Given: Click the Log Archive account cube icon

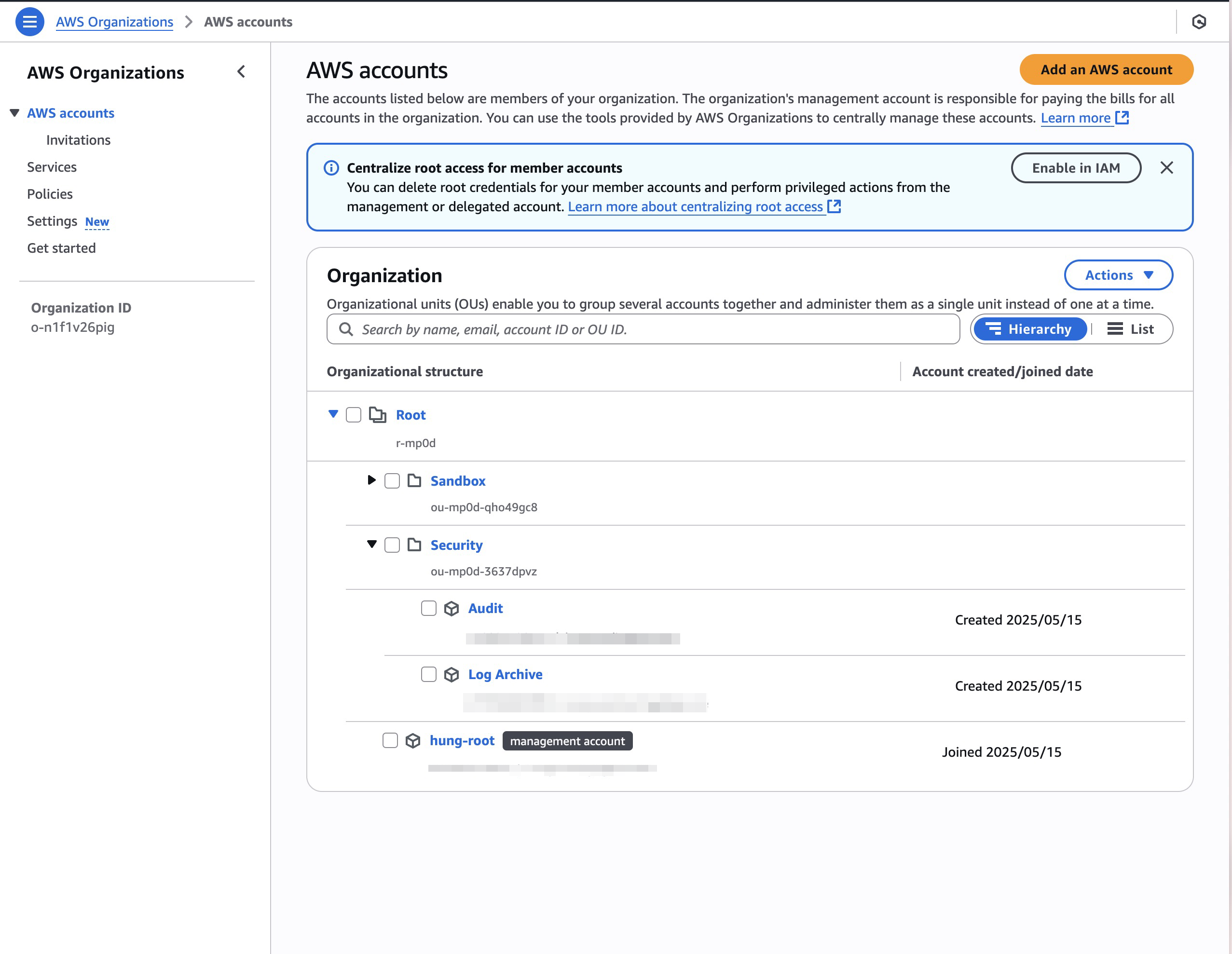Looking at the screenshot, I should (x=452, y=675).
